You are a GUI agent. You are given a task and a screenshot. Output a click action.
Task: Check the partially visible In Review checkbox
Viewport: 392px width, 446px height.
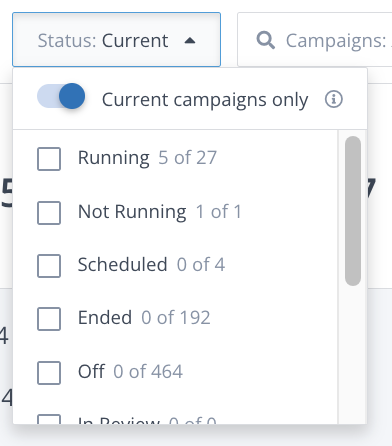click(49, 419)
